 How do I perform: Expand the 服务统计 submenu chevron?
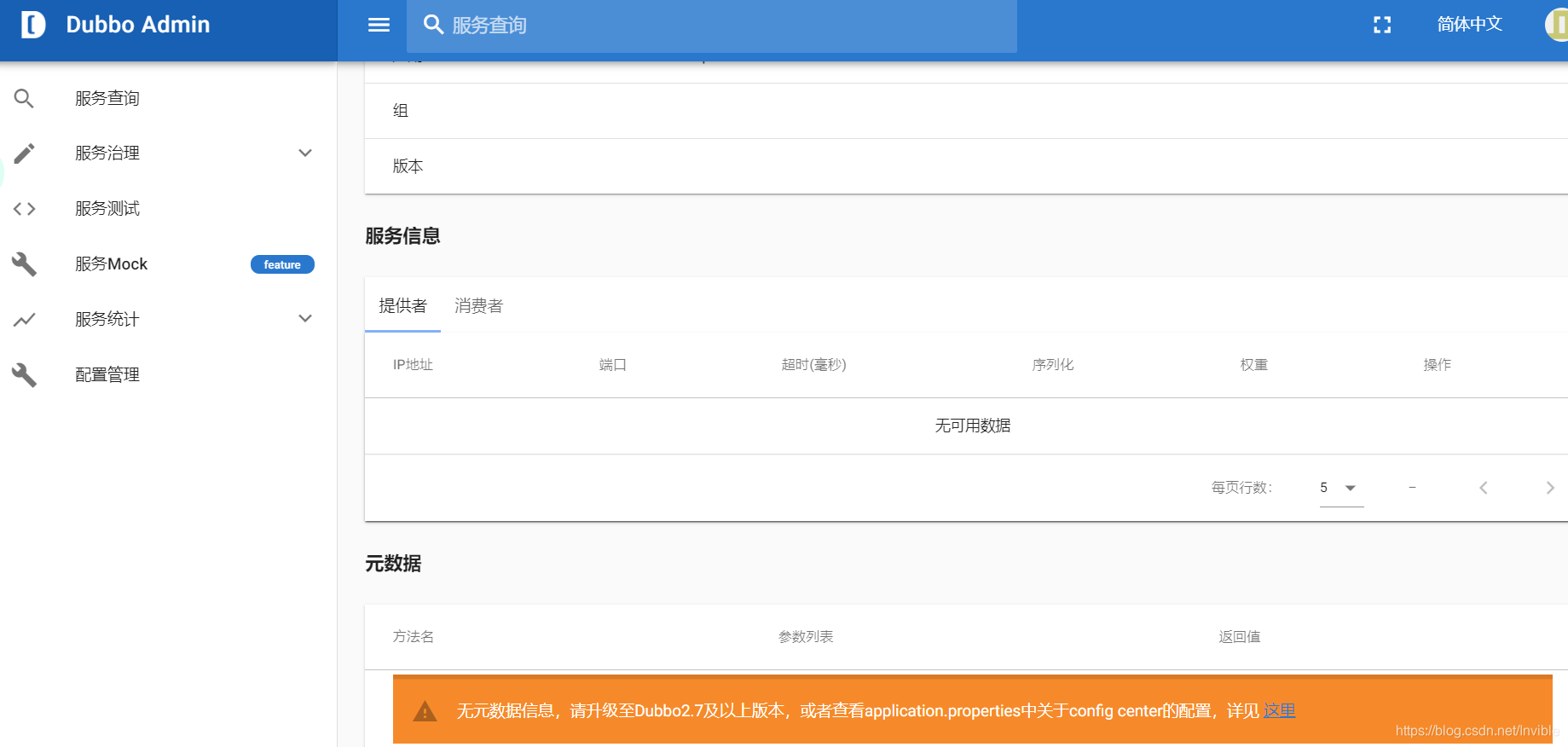pyautogui.click(x=305, y=319)
